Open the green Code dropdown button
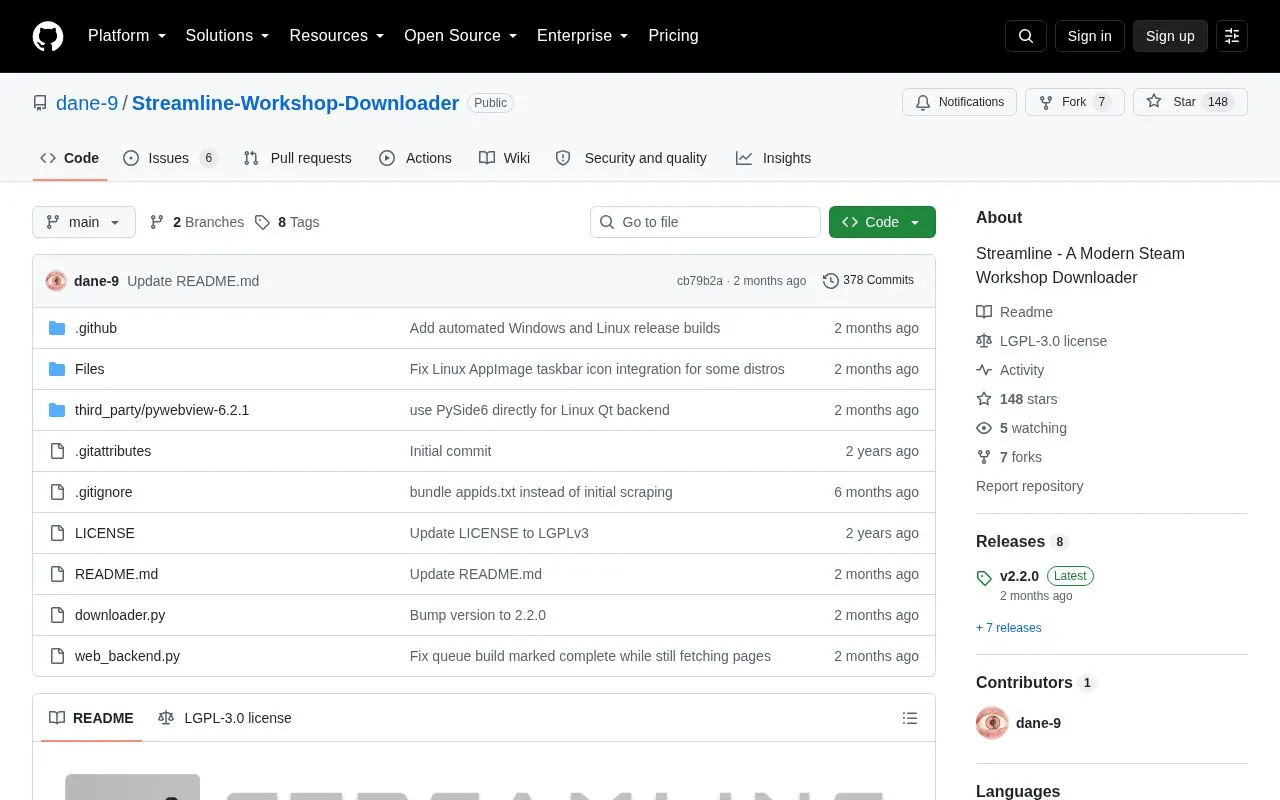Viewport: 1280px width, 800px height. click(882, 222)
